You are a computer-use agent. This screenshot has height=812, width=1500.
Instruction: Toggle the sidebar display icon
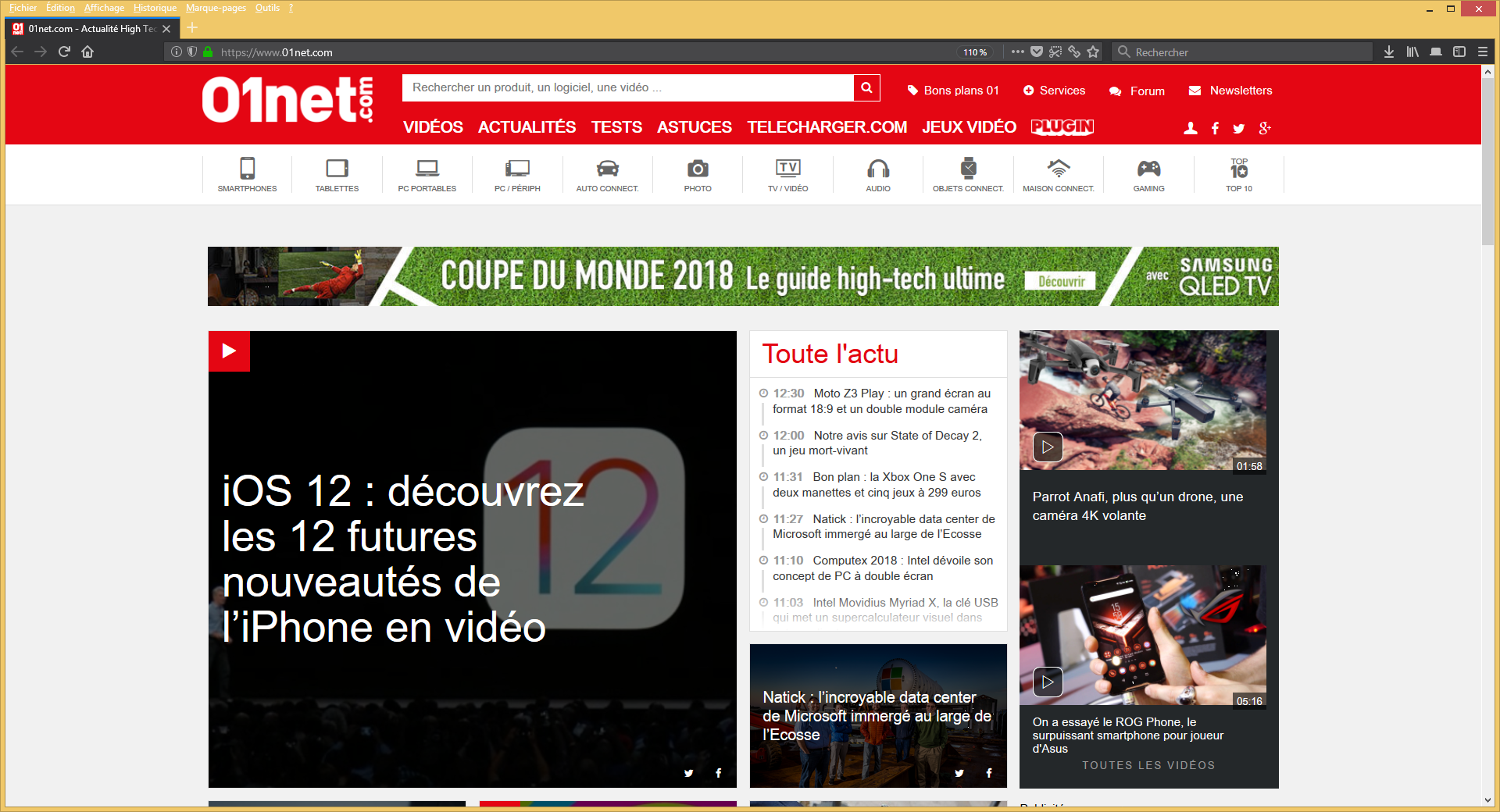pyautogui.click(x=1459, y=52)
